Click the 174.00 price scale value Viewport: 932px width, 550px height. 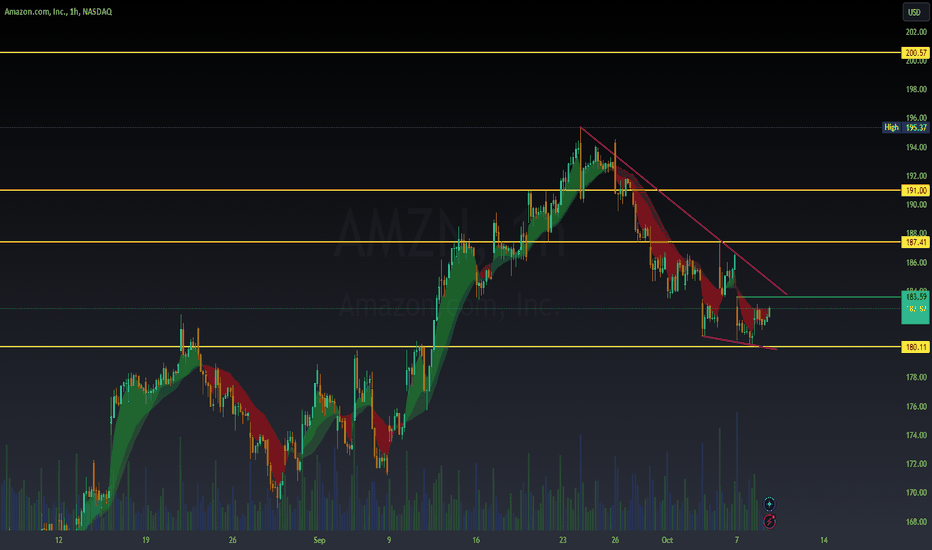click(916, 435)
